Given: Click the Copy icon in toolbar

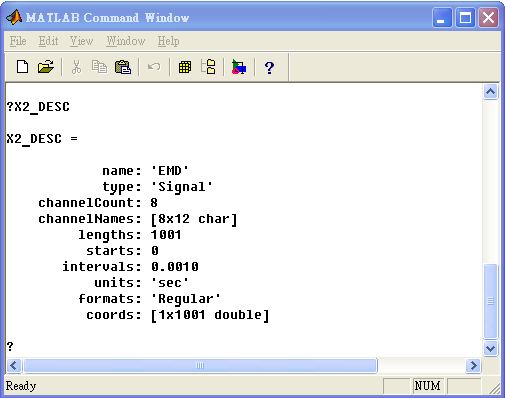Looking at the screenshot, I should tap(99, 67).
